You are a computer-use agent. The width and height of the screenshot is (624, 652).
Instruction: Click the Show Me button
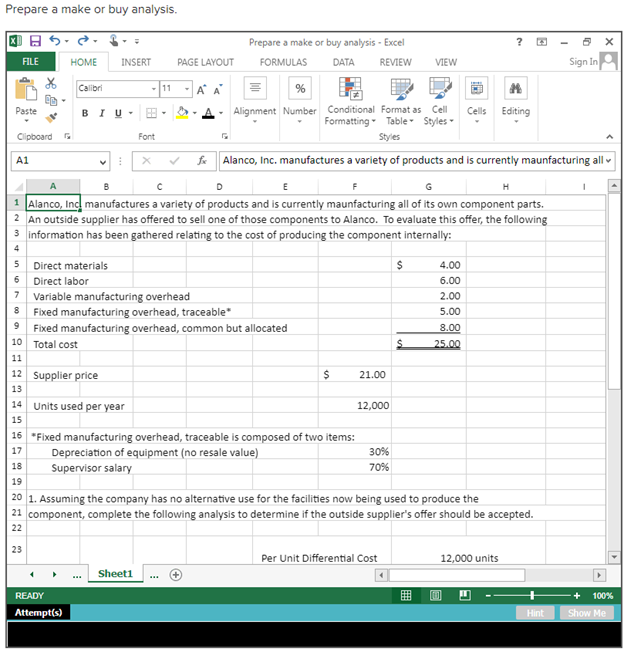587,613
